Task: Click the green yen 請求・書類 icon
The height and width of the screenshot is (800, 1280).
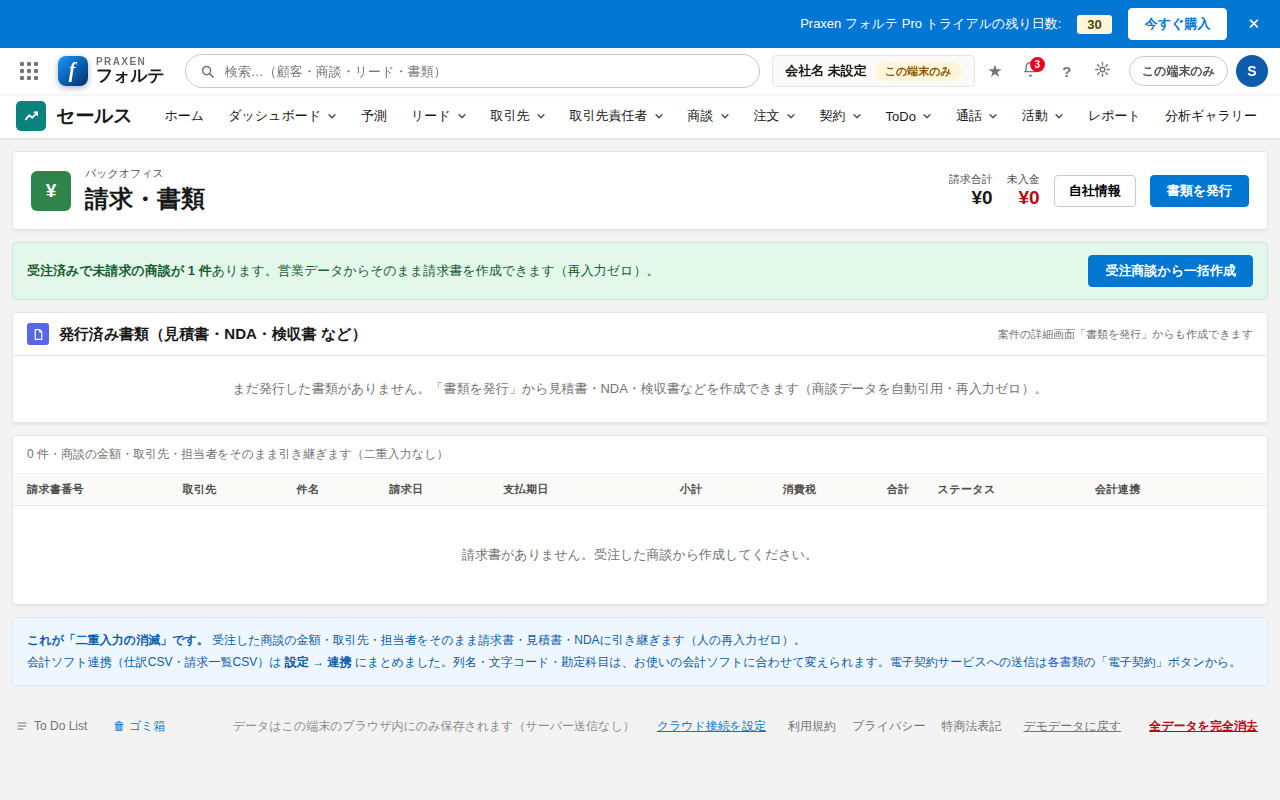Action: pos(51,191)
